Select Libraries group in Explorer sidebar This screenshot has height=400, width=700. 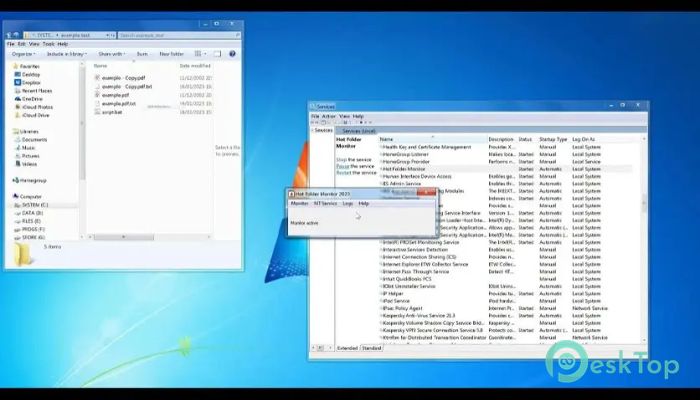coord(25,132)
